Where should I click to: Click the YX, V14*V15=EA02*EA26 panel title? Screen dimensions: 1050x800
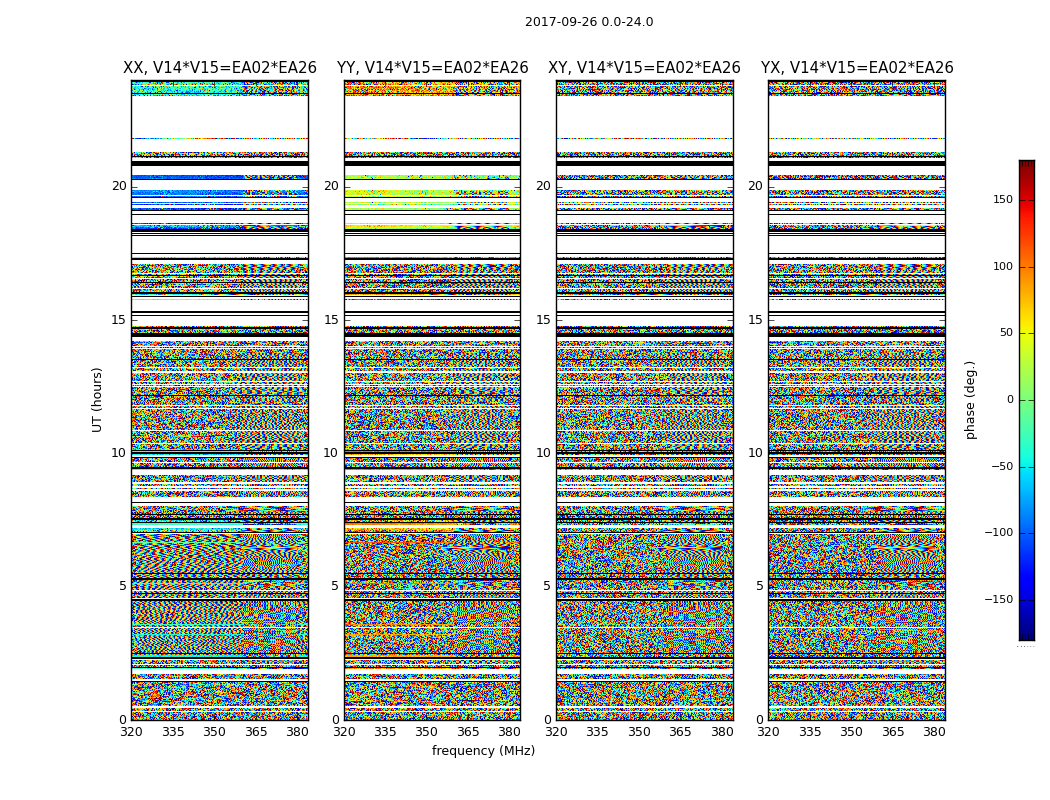point(857,68)
